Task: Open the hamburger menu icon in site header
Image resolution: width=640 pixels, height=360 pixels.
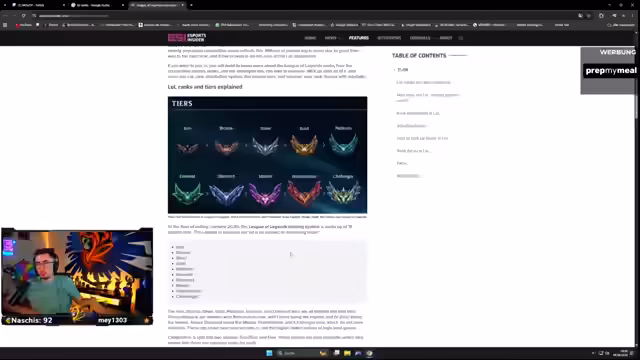Action: [461, 38]
